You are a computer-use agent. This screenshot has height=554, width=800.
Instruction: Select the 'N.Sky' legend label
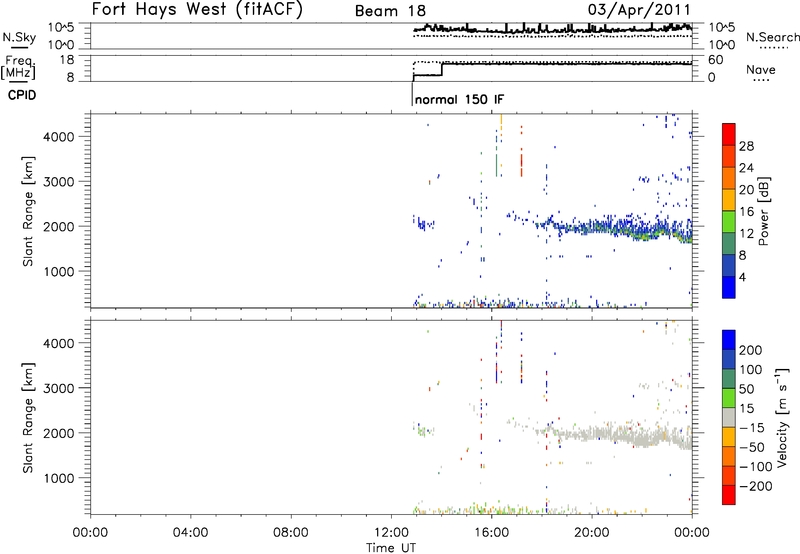19,38
